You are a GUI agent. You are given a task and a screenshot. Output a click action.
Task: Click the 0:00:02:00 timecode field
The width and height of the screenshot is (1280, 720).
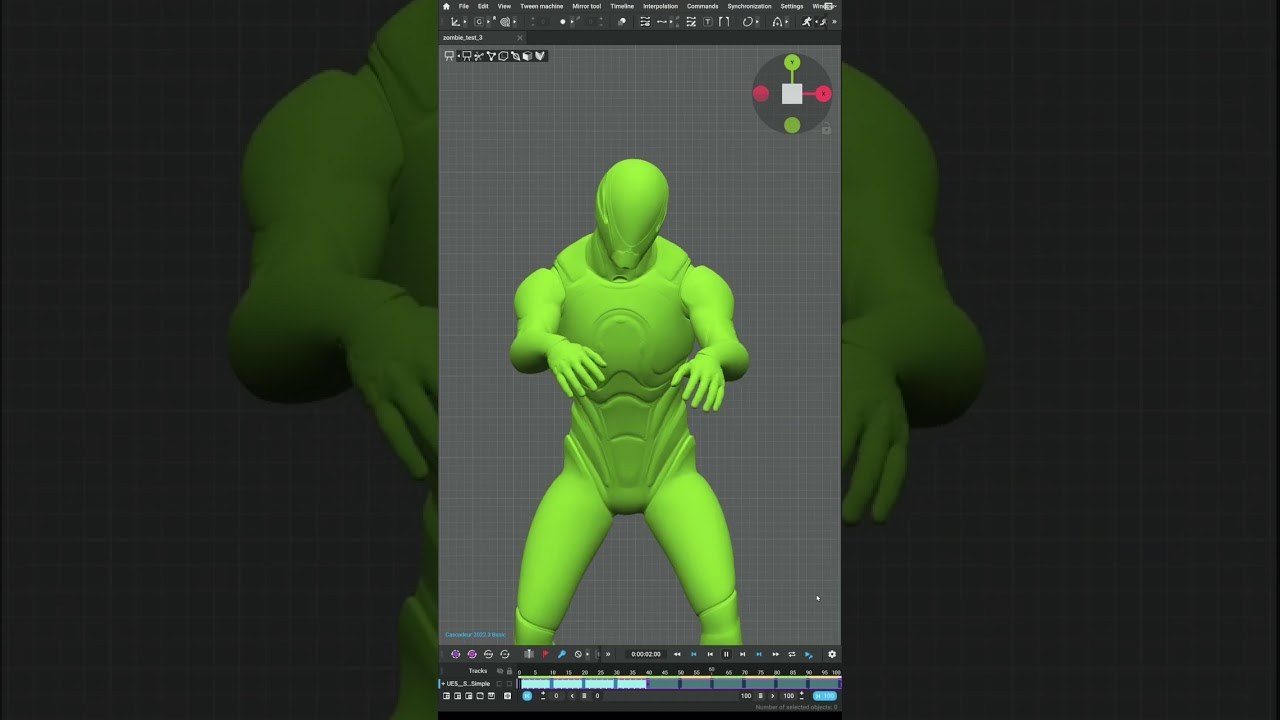pos(646,654)
